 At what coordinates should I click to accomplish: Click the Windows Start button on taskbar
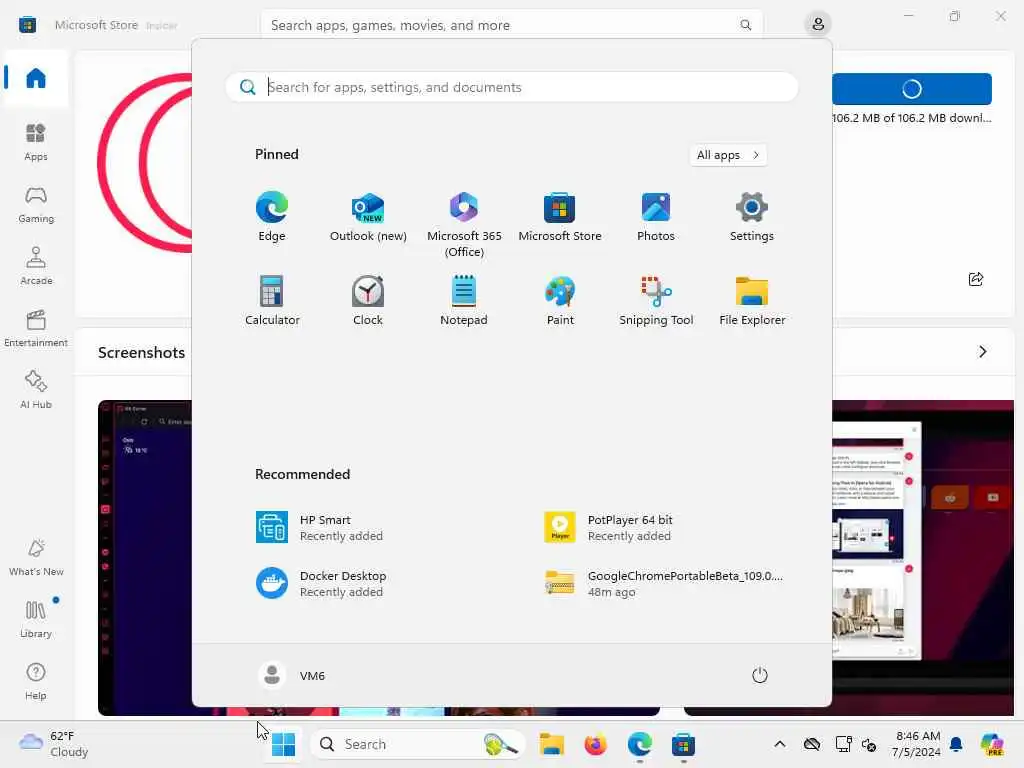coord(283,744)
